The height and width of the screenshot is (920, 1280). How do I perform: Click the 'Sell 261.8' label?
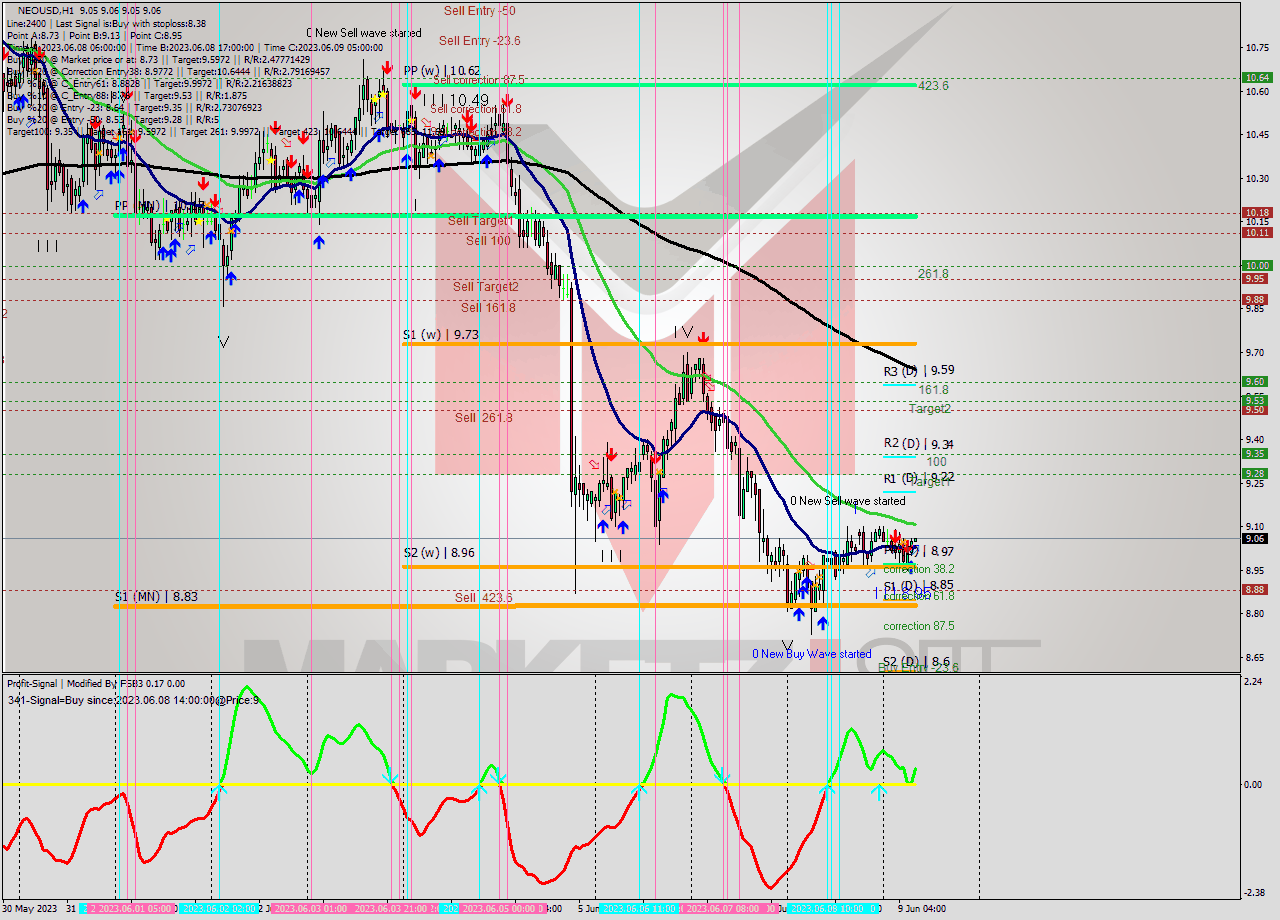tap(483, 418)
